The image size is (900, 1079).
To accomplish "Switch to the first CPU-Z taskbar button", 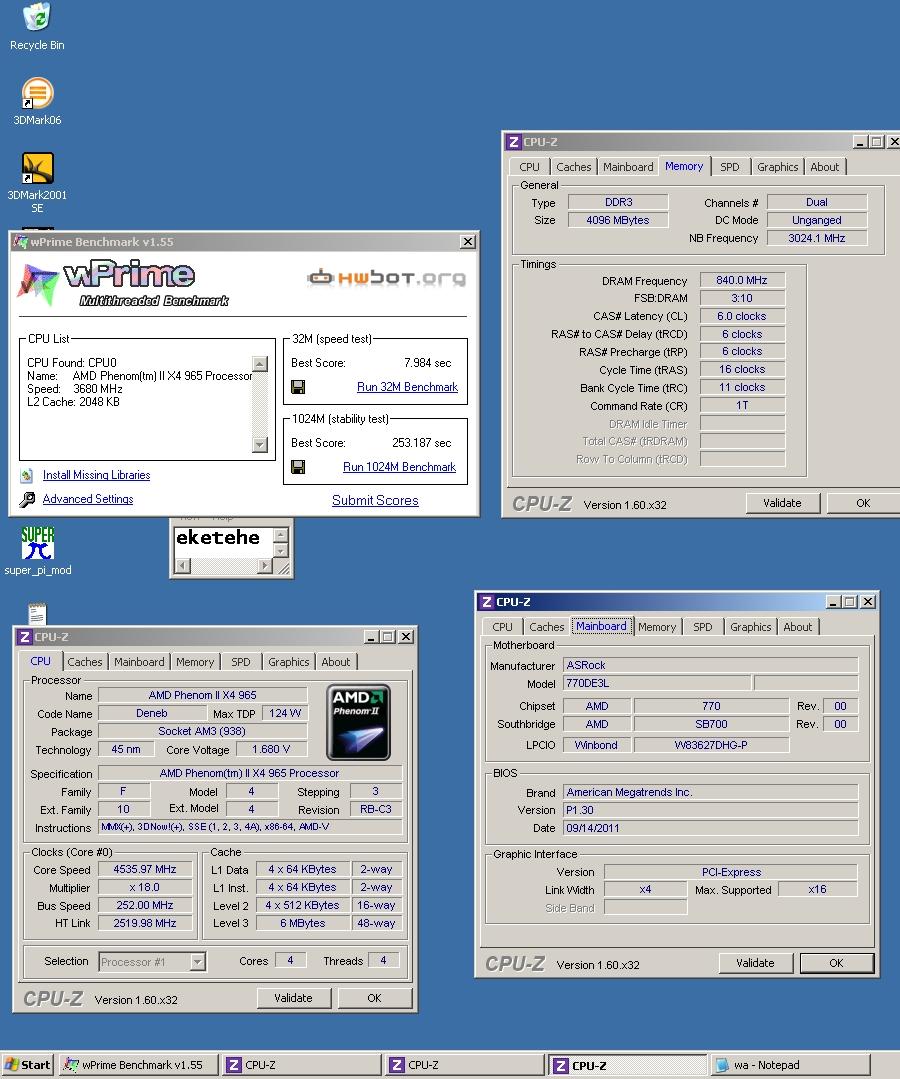I will coord(301,1065).
